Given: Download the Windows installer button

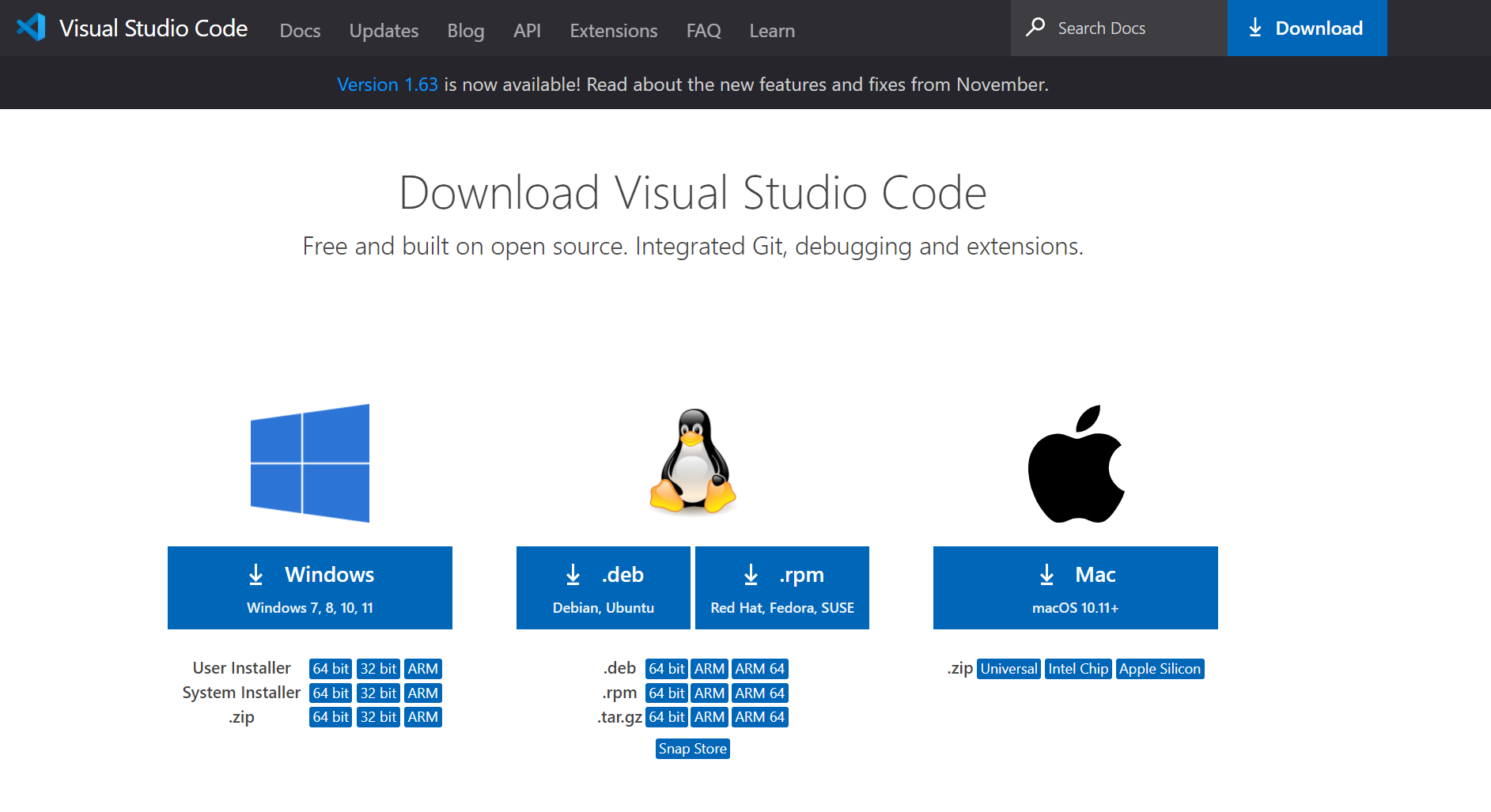Looking at the screenshot, I should pyautogui.click(x=310, y=587).
